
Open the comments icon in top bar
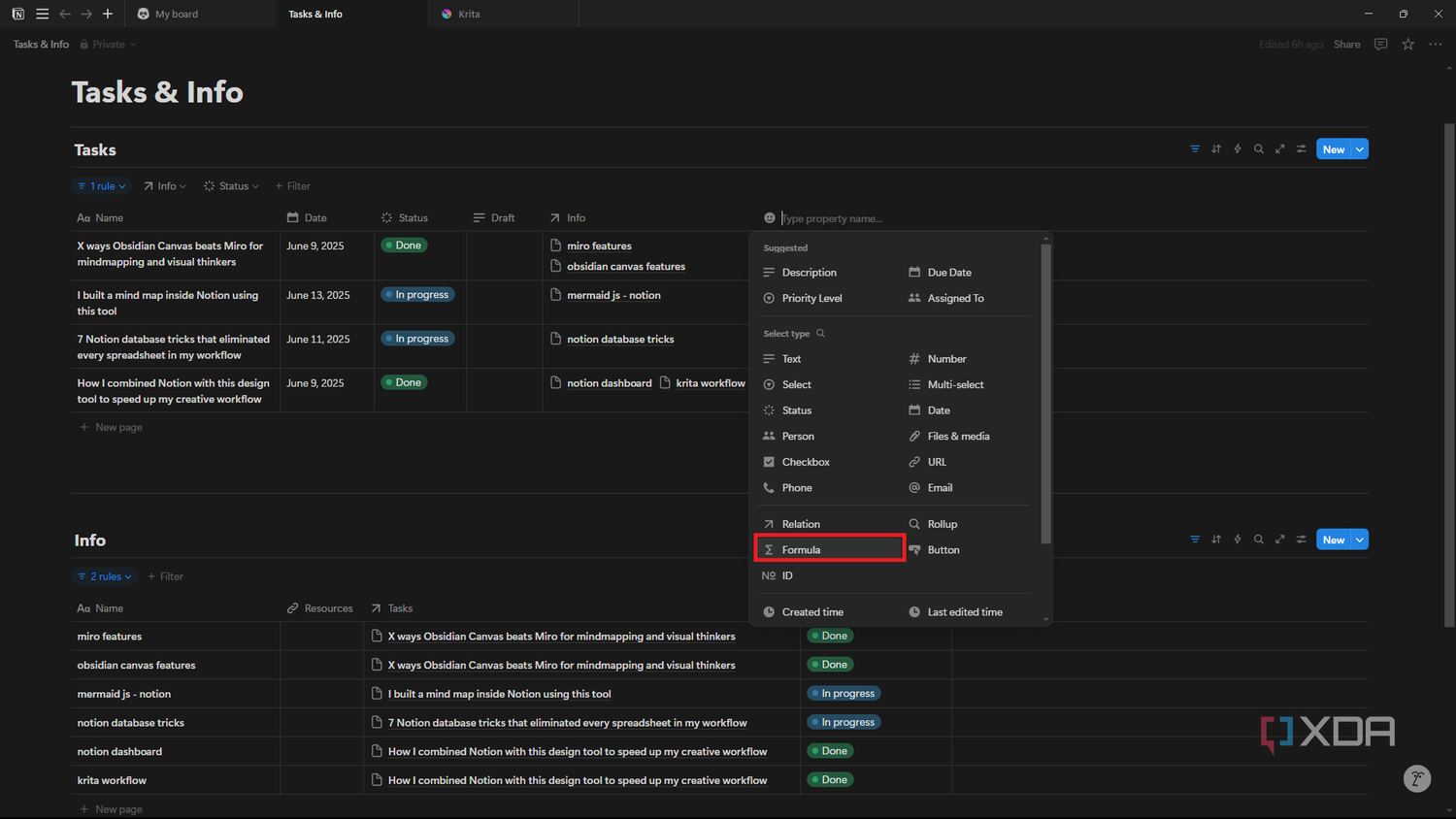[1381, 45]
